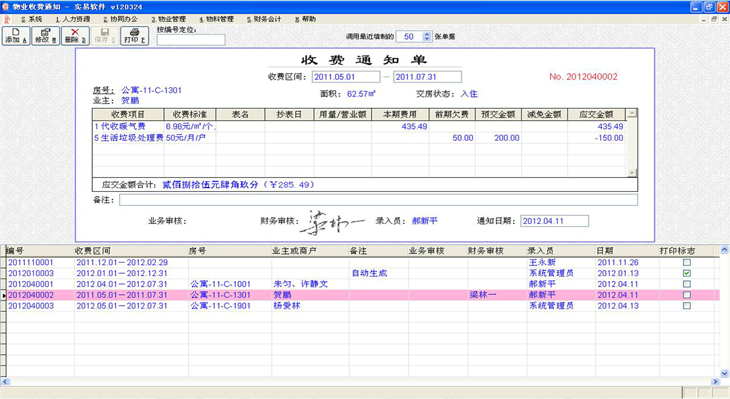Click the 备注 remarks input field
Viewport: 730px width, 399px height.
[x=379, y=200]
